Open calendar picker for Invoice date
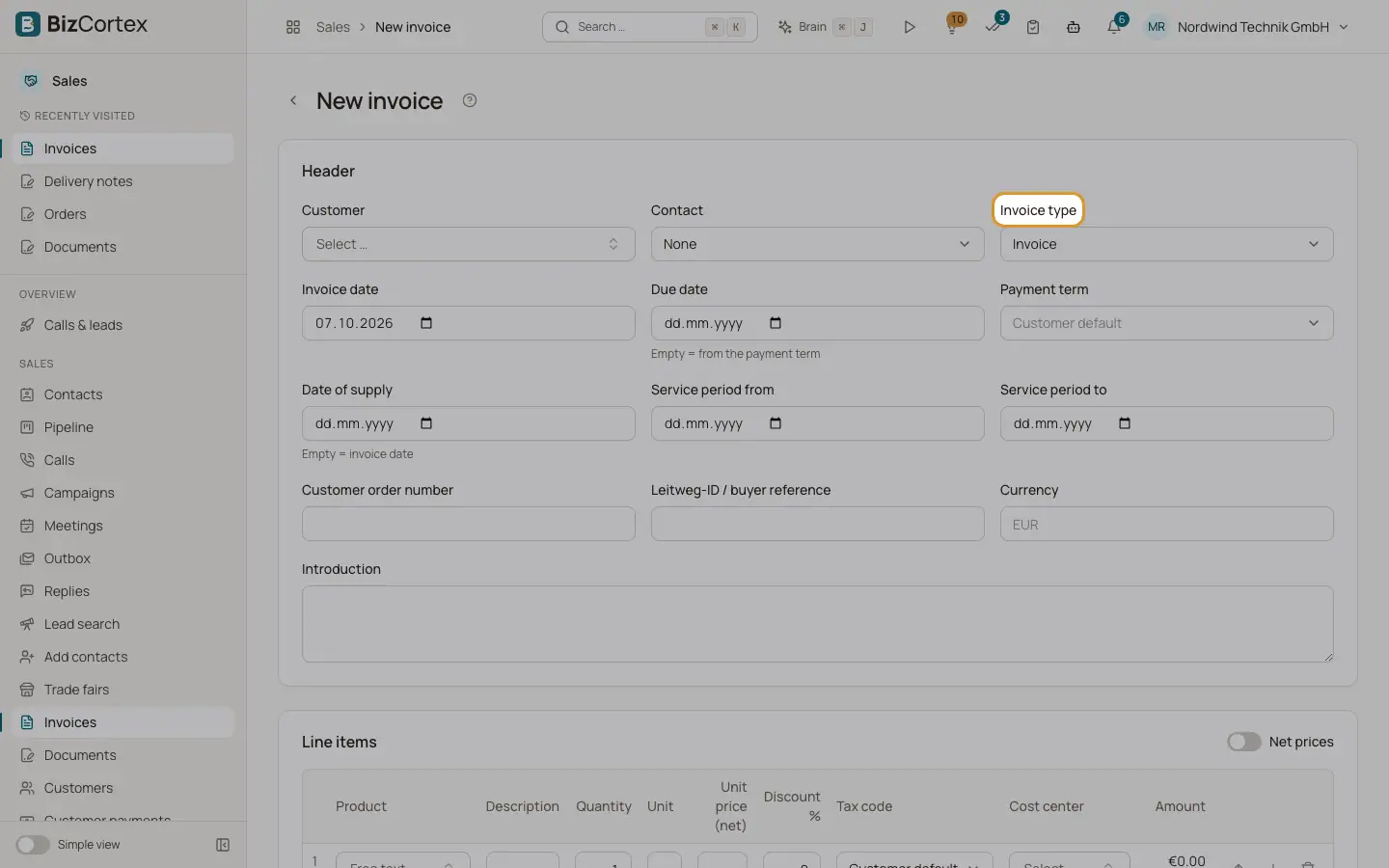 point(426,323)
